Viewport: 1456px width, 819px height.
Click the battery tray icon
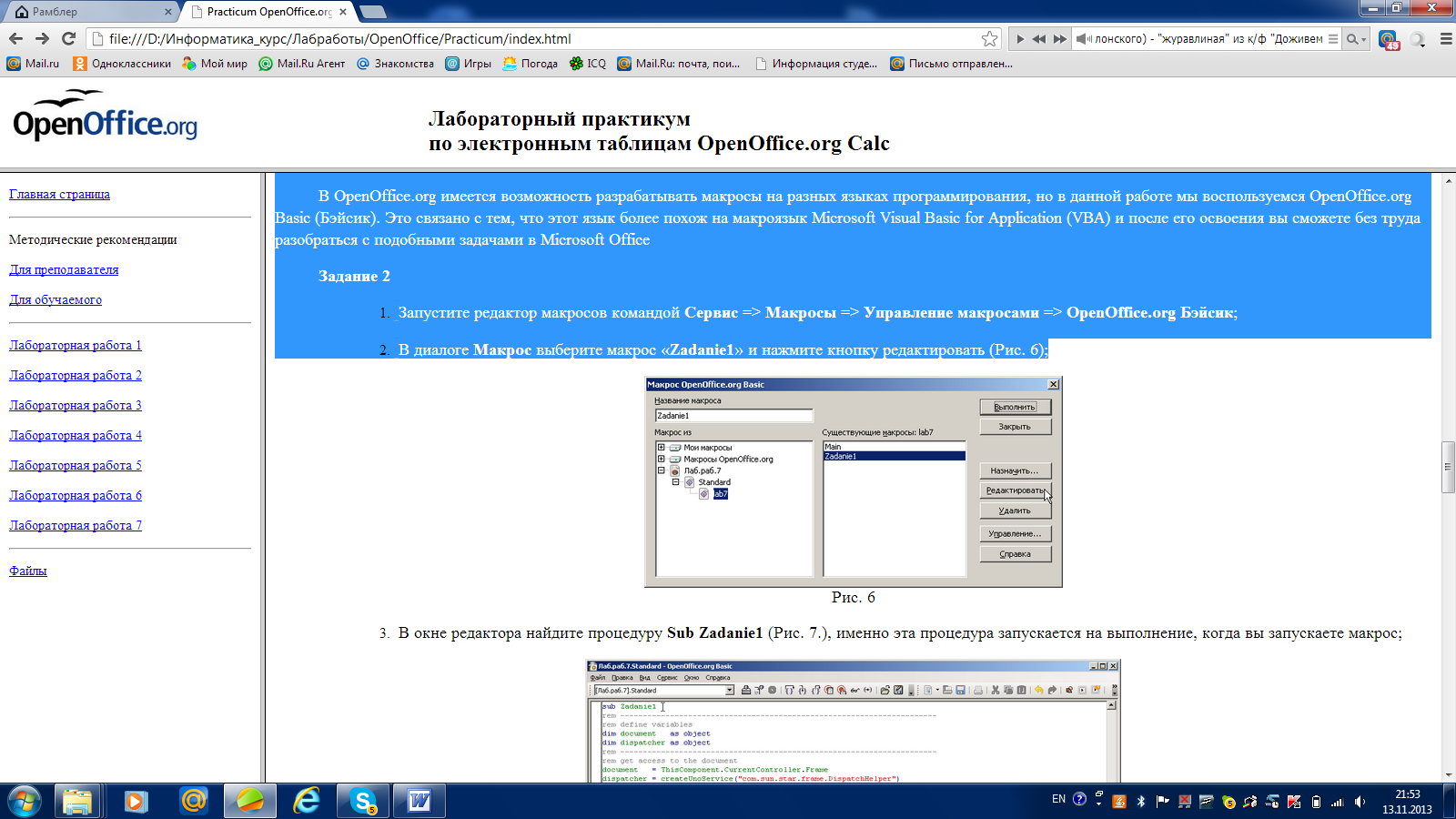(x=1316, y=802)
